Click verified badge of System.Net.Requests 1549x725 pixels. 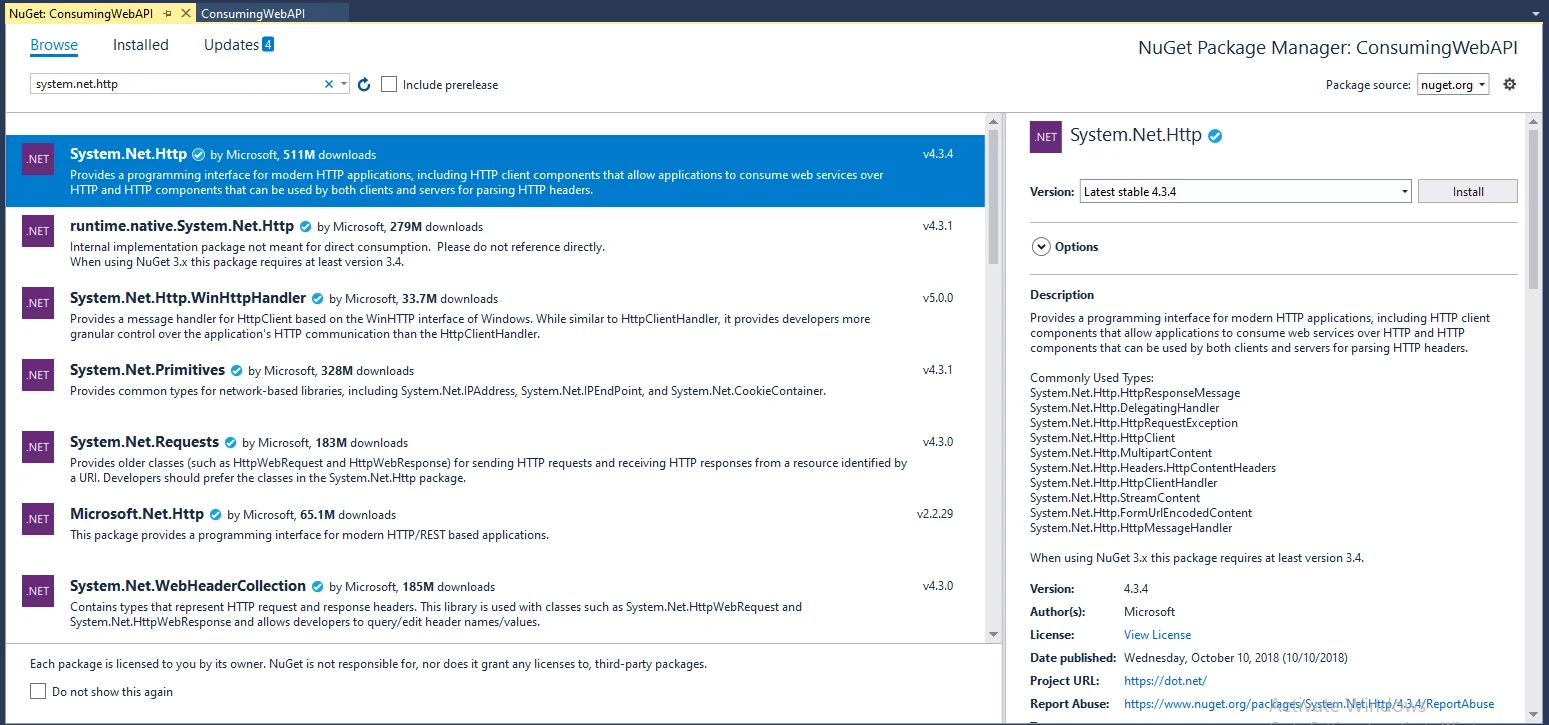click(x=230, y=443)
